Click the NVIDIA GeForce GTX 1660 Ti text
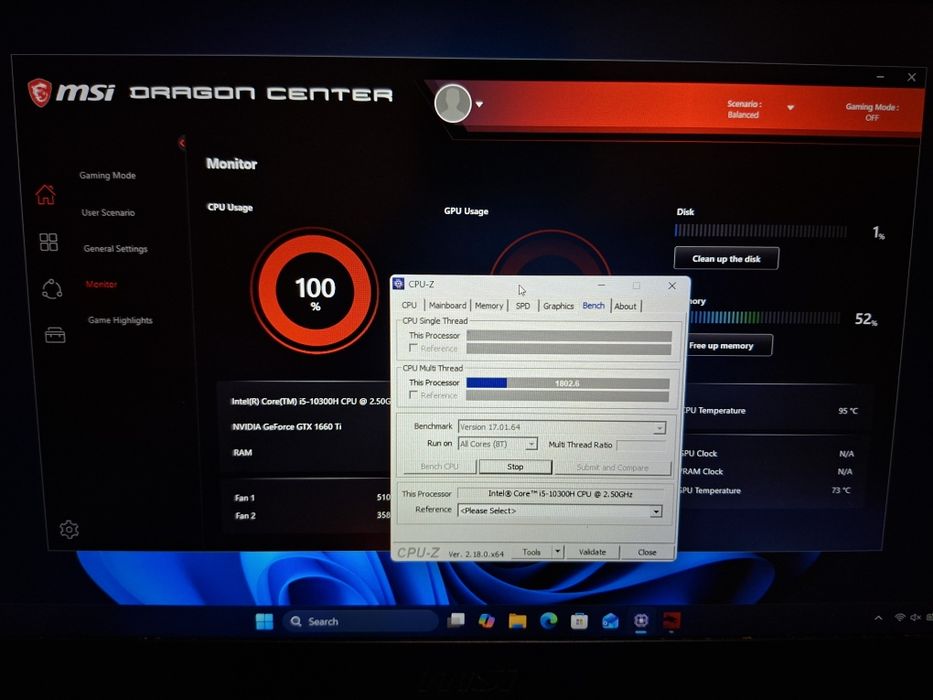Image resolution: width=933 pixels, height=700 pixels. (287, 427)
